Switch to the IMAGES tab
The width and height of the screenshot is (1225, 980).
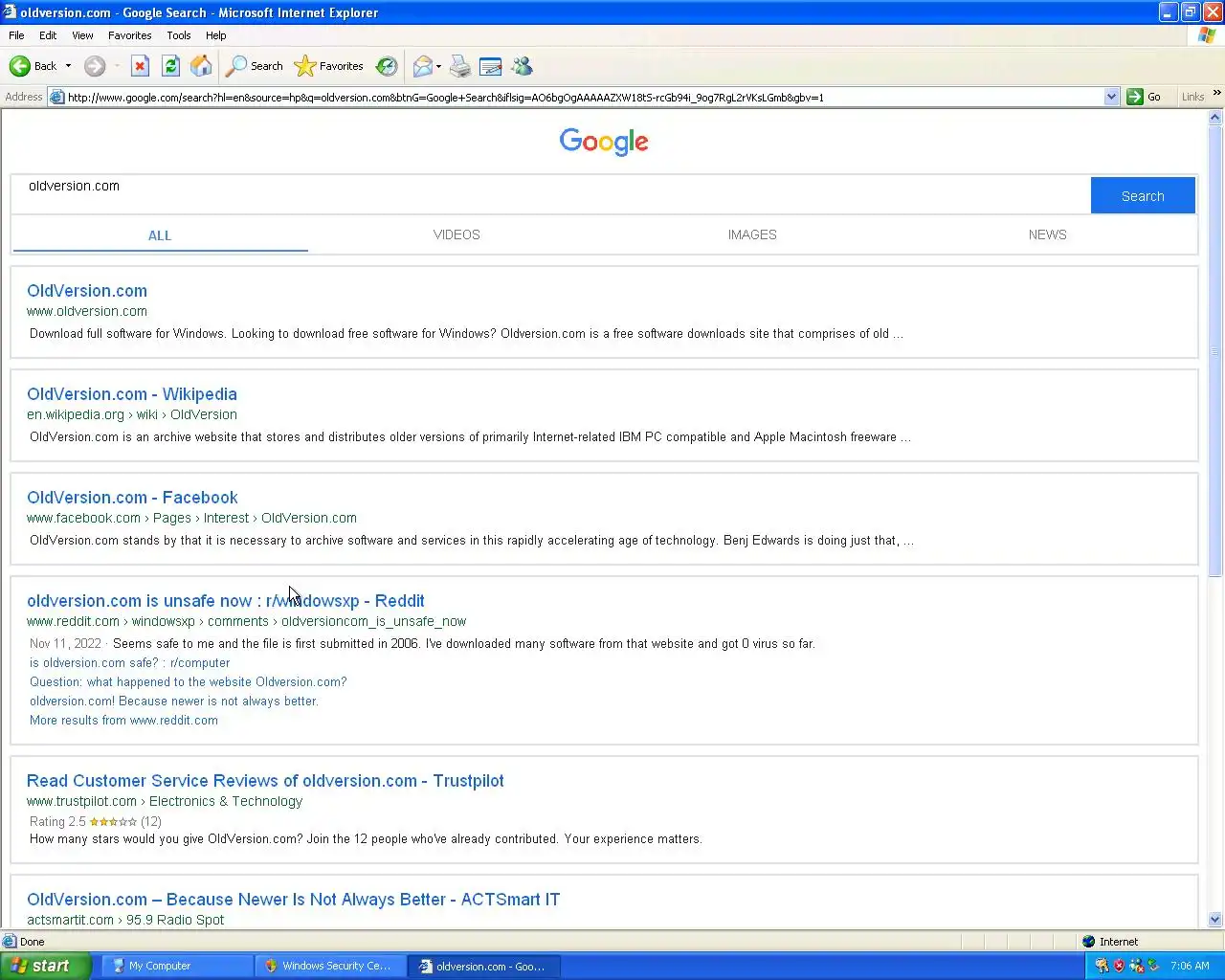click(x=752, y=234)
